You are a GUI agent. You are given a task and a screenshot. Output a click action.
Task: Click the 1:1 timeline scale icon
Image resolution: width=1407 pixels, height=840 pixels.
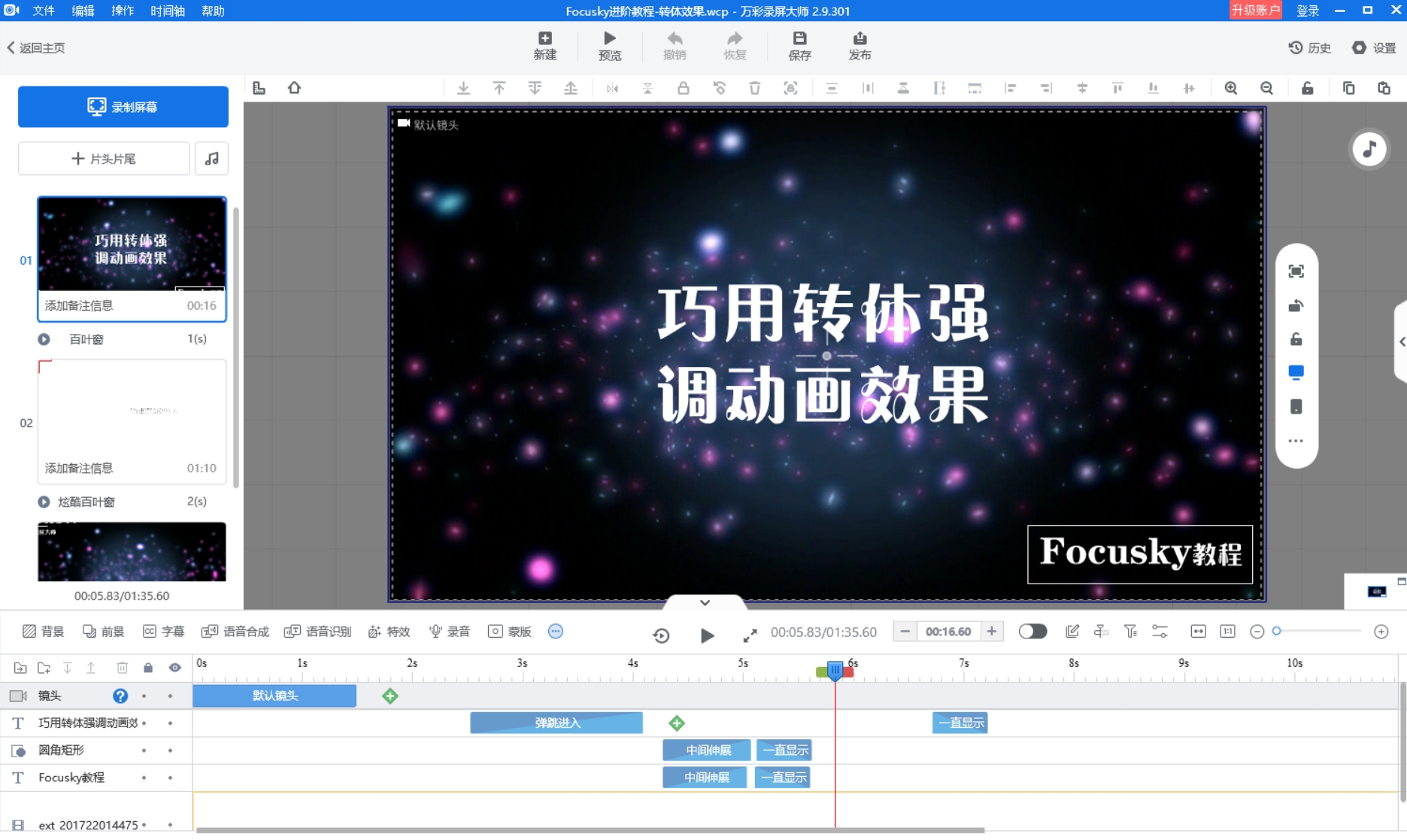tap(1228, 632)
